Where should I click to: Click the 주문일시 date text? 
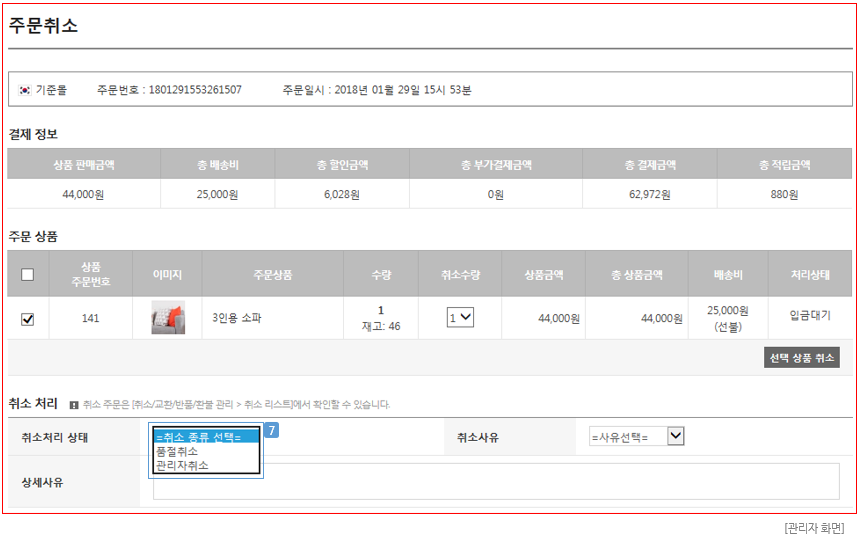point(377,90)
